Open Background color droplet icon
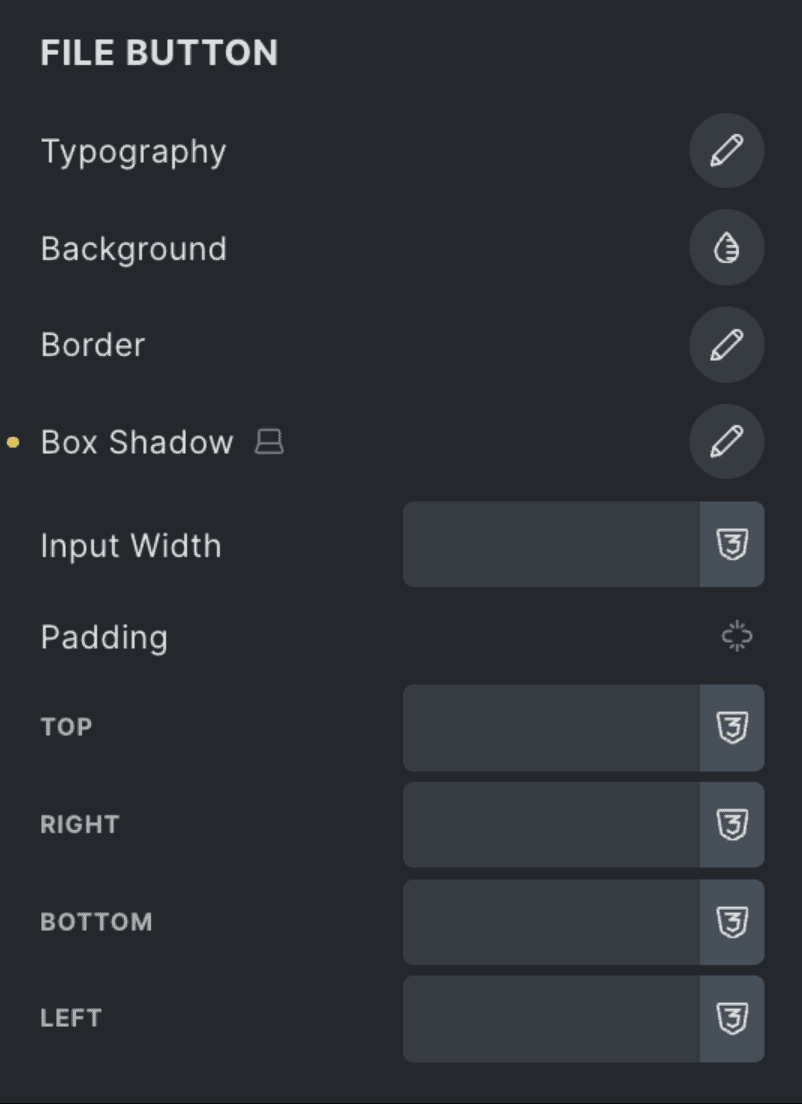The height and width of the screenshot is (1104, 802). [x=727, y=249]
